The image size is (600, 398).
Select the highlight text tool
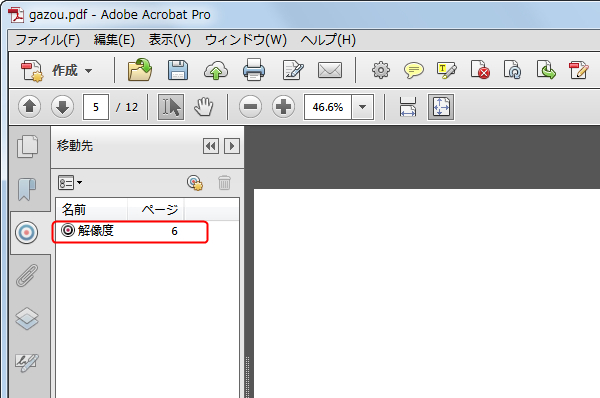click(447, 70)
